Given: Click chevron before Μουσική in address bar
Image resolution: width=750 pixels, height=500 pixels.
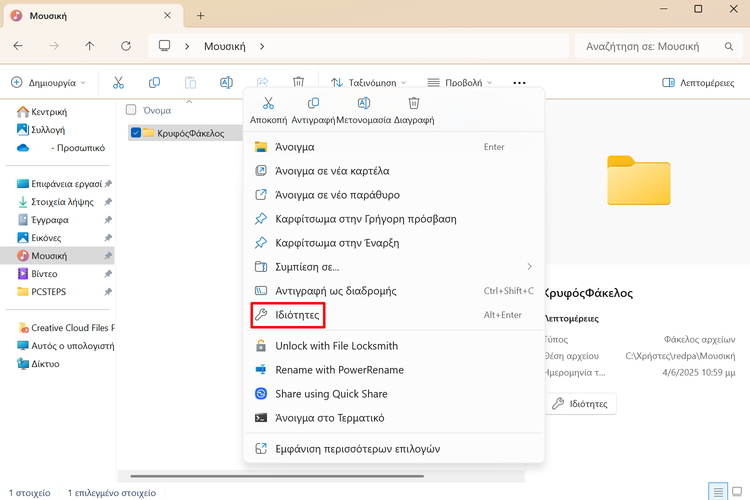Looking at the screenshot, I should tap(187, 46).
